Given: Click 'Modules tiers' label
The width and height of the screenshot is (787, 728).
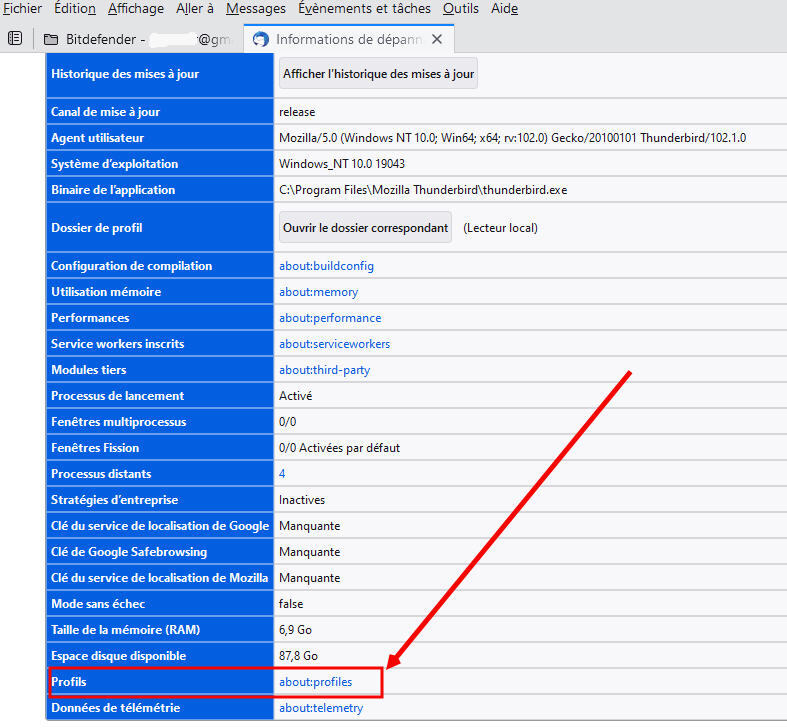Looking at the screenshot, I should (x=88, y=370).
